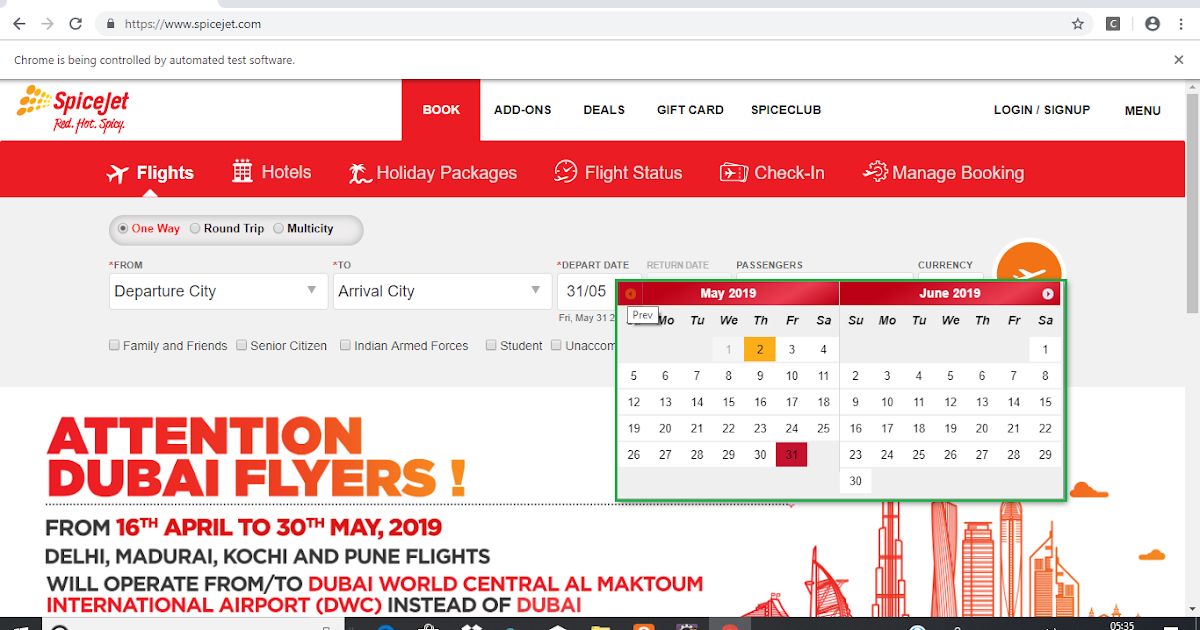The height and width of the screenshot is (630, 1200).
Task: Pick June 20 in the calendar
Action: 982,428
